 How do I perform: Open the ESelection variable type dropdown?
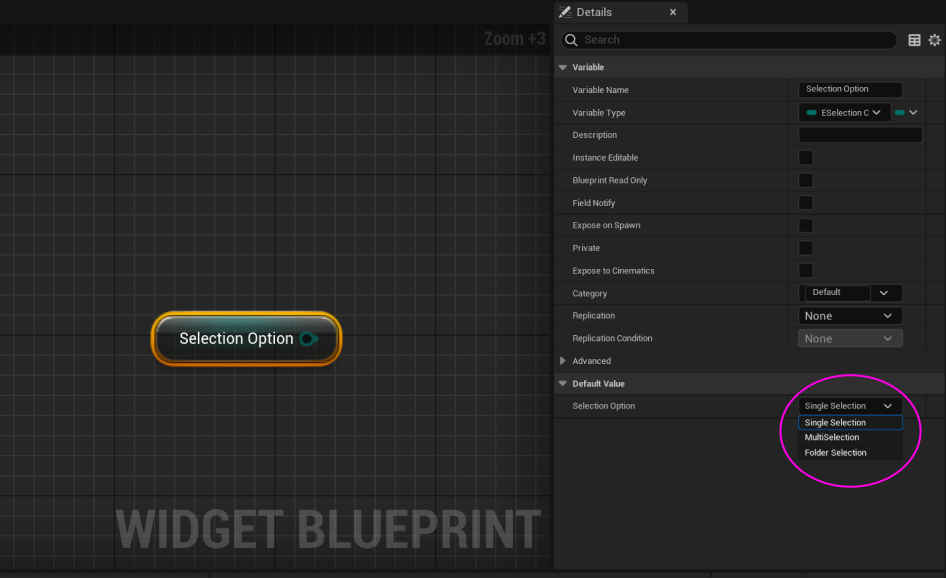coord(845,113)
